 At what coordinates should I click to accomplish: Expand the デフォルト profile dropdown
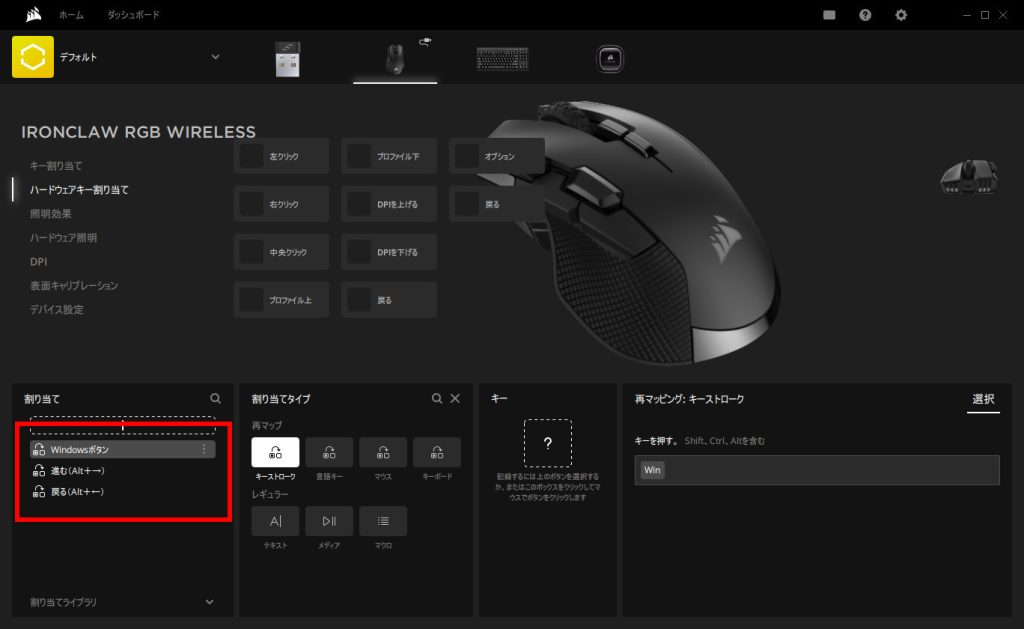(215, 57)
